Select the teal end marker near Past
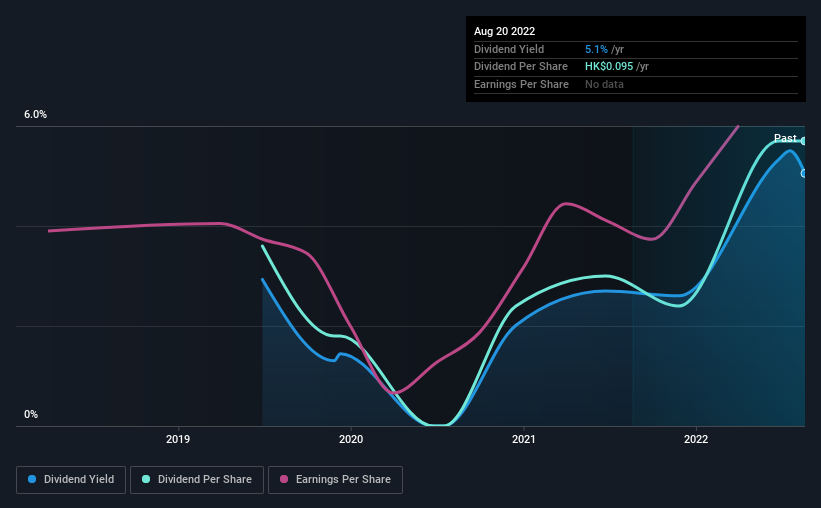The width and height of the screenshot is (821, 508). click(804, 141)
